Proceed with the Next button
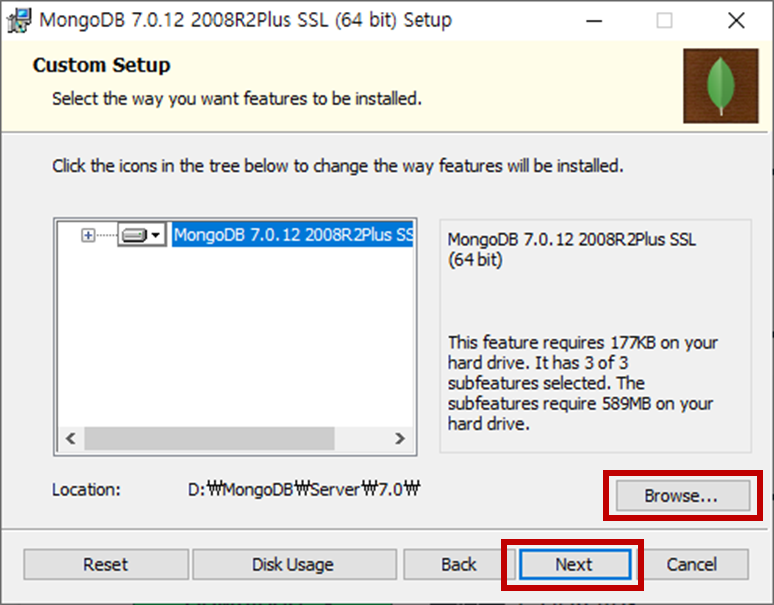 coord(575,564)
